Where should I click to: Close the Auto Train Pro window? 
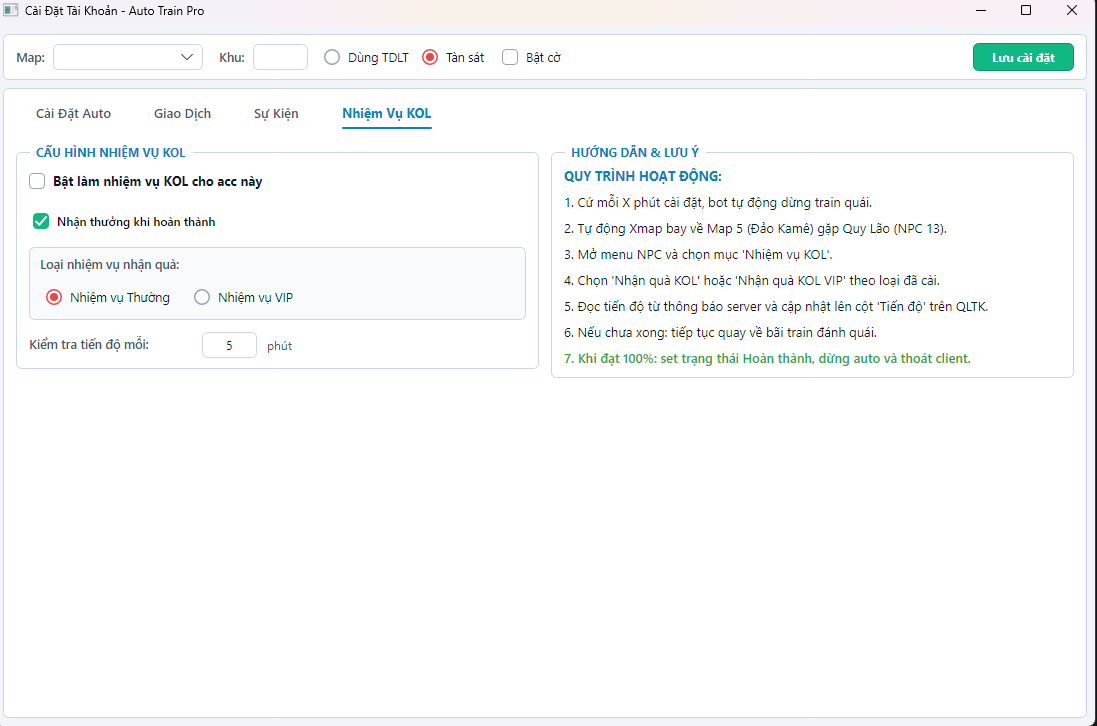tap(1071, 10)
